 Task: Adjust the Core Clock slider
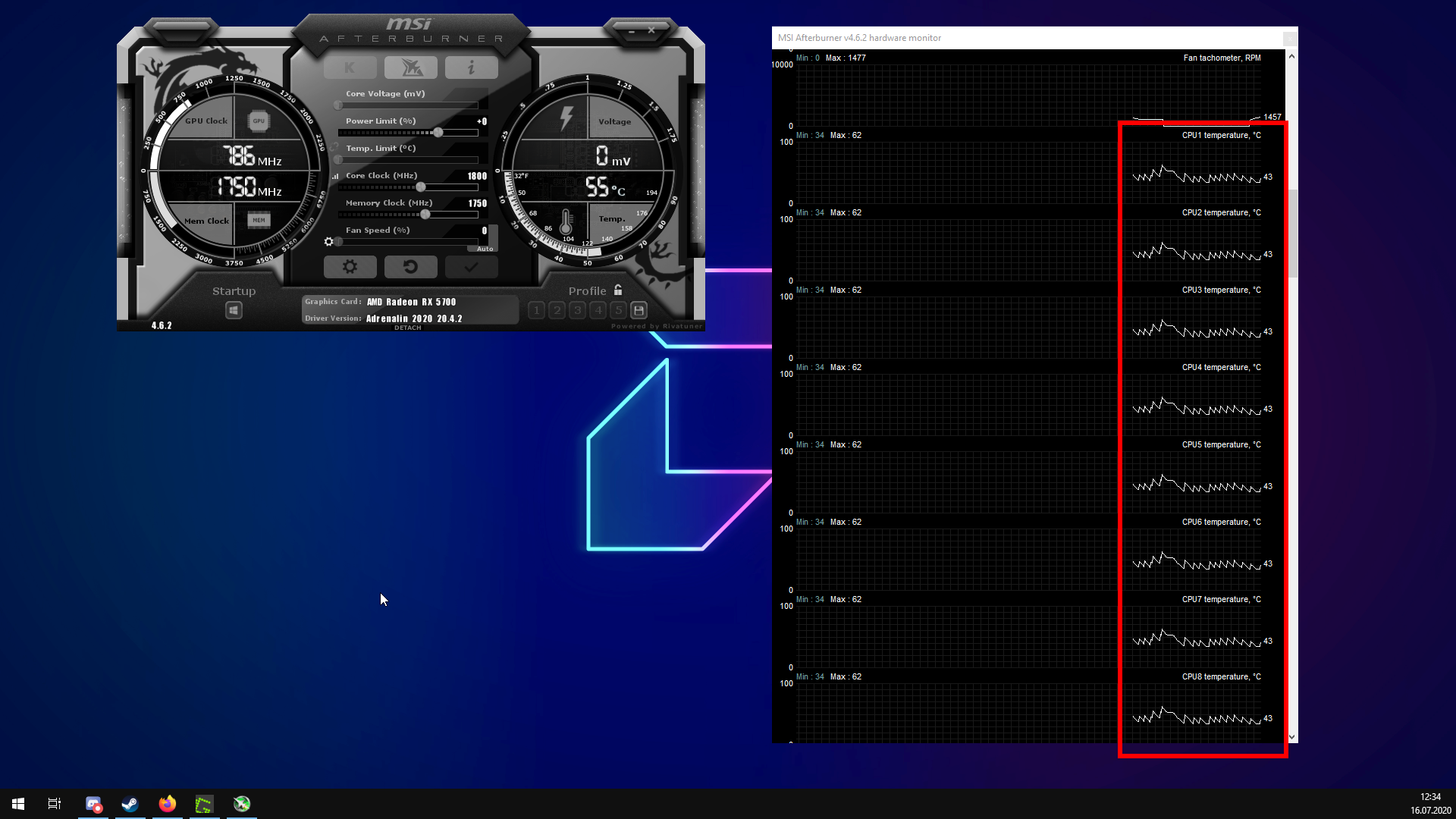click(x=419, y=187)
